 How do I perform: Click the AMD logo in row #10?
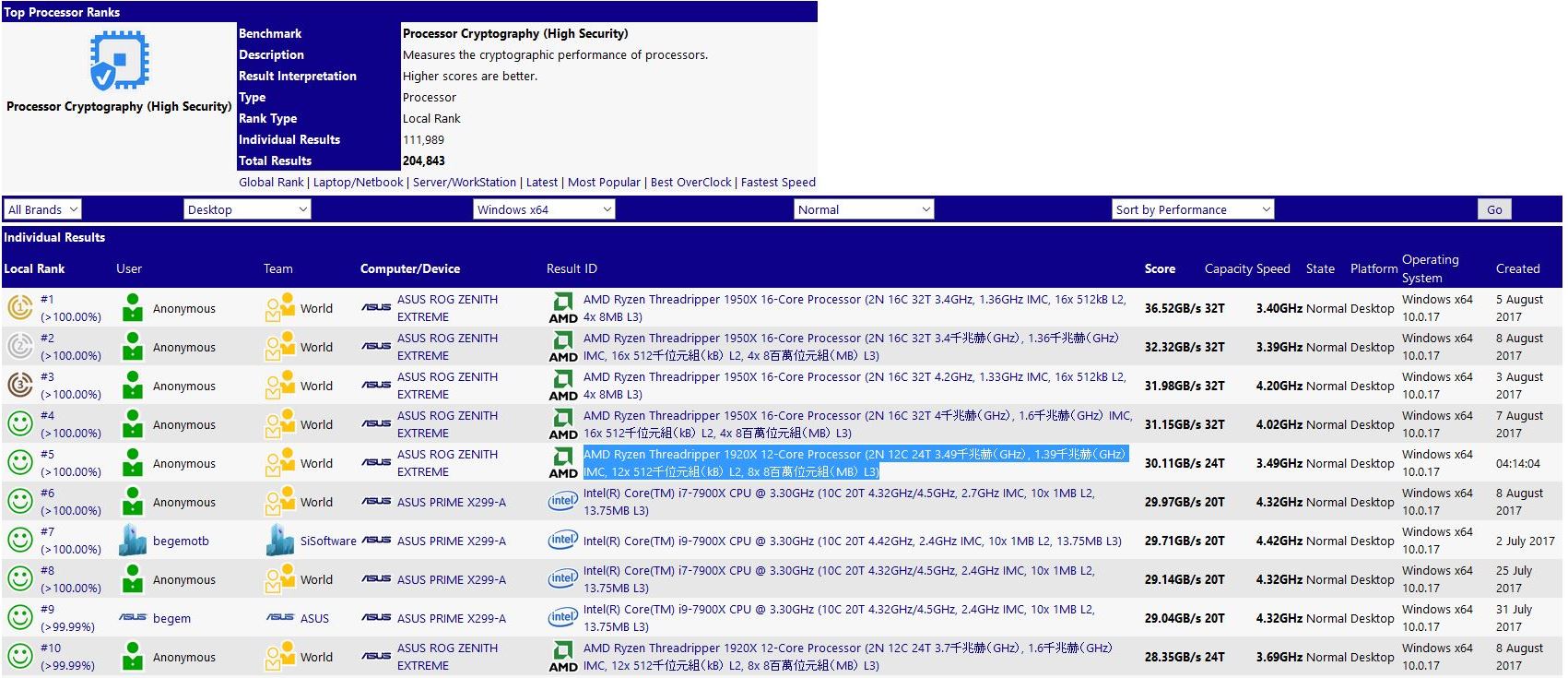coord(563,657)
